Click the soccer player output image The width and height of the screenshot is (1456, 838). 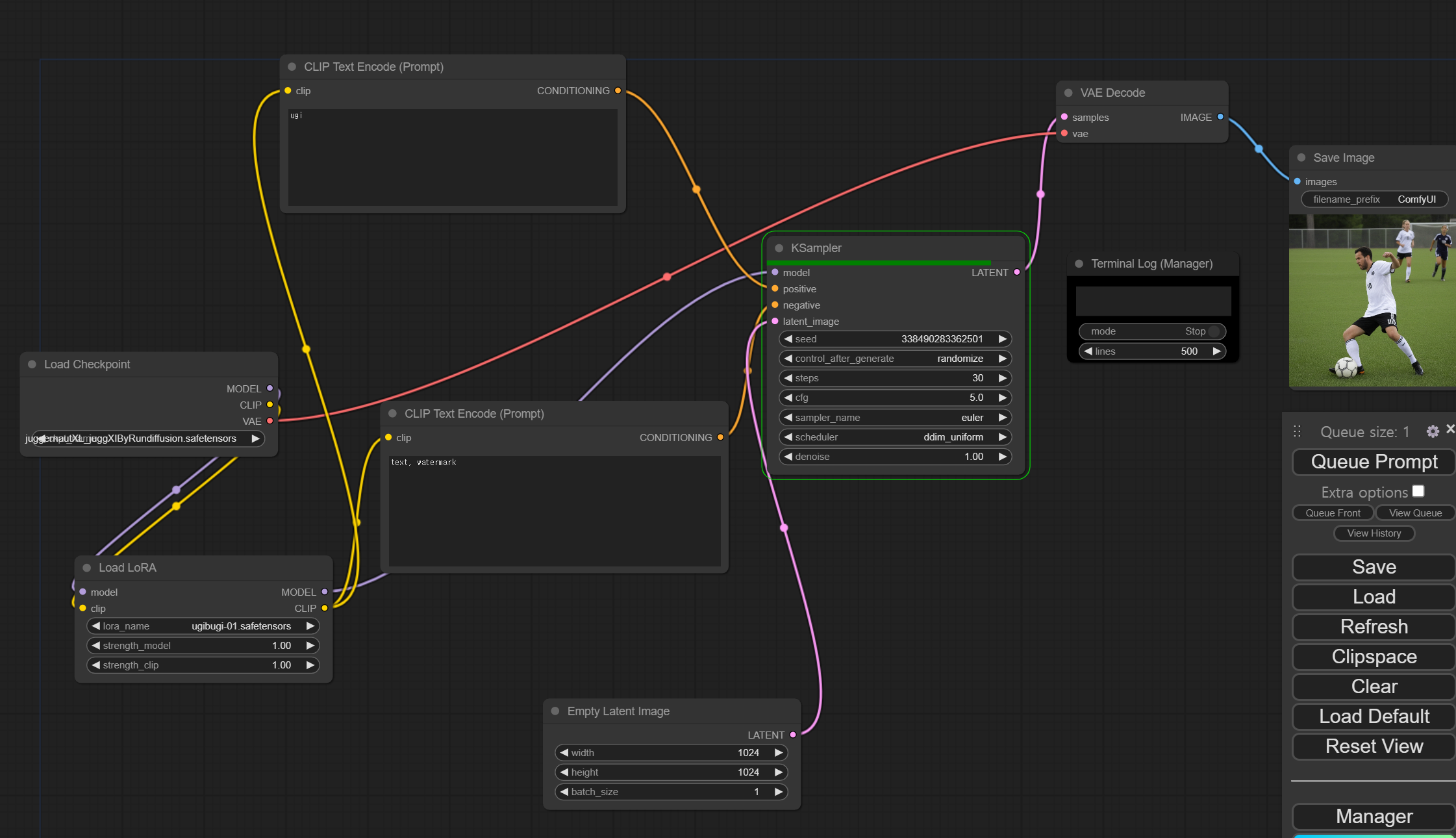1372,301
